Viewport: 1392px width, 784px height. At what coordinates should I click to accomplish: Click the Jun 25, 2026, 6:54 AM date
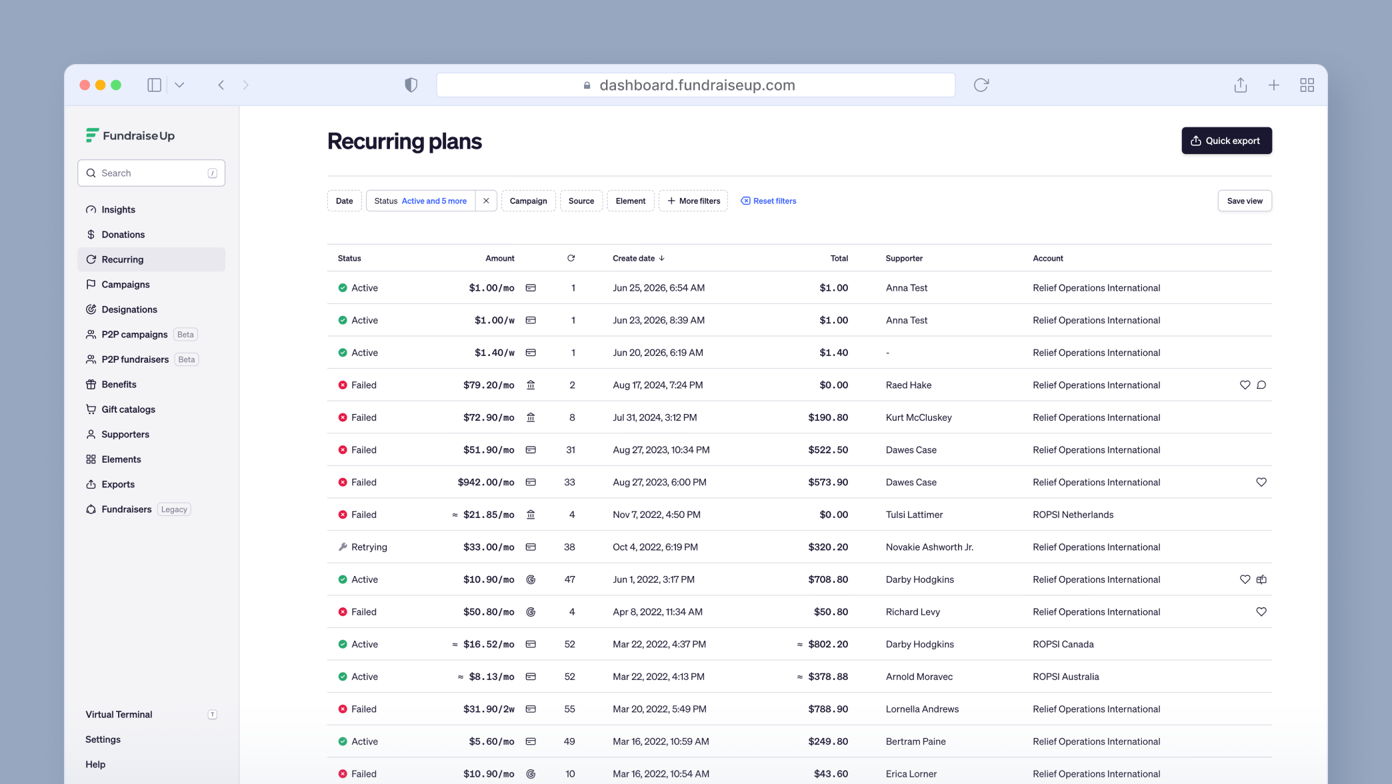click(658, 288)
